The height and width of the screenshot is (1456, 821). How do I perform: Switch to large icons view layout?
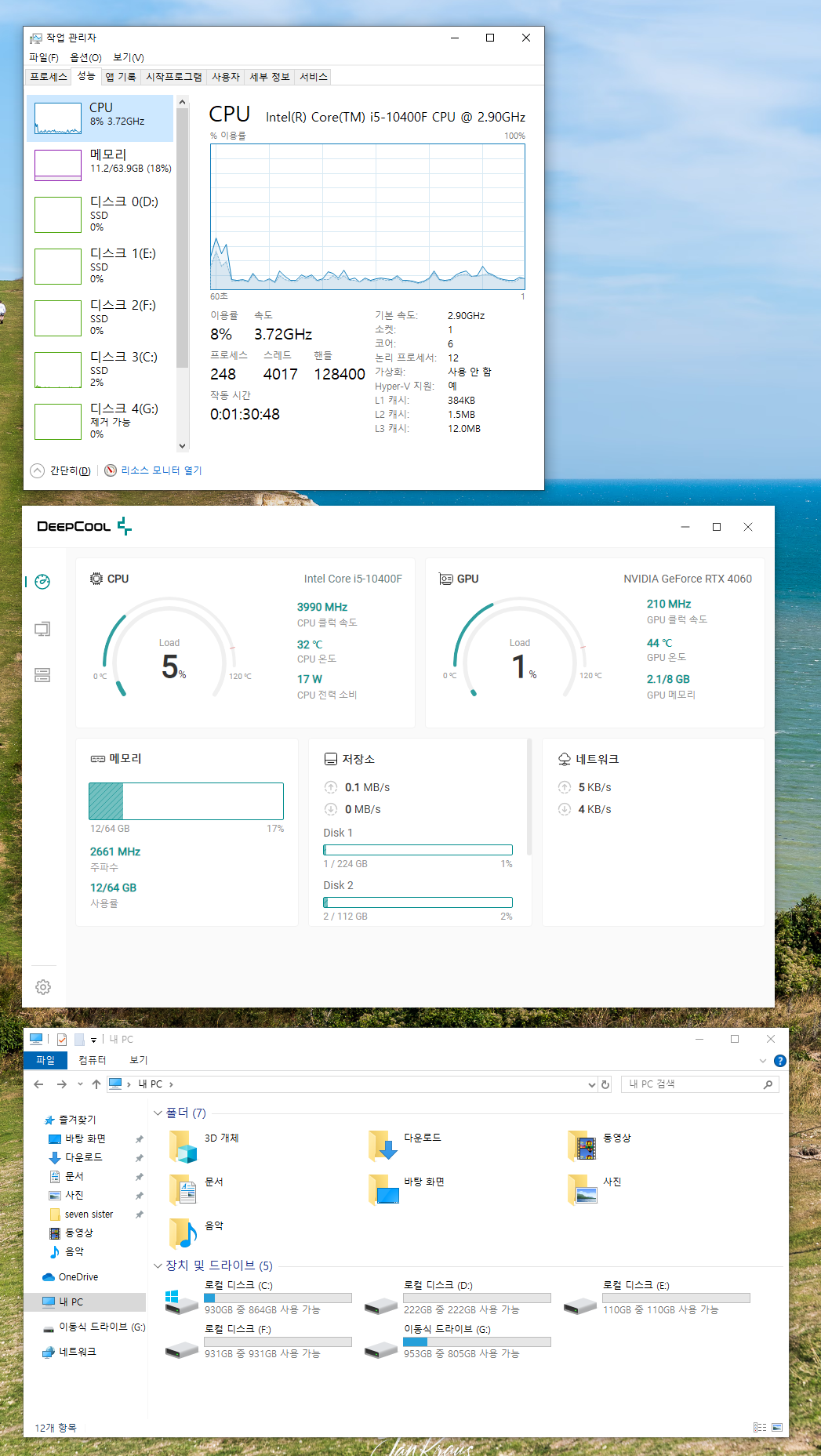coord(777,1427)
